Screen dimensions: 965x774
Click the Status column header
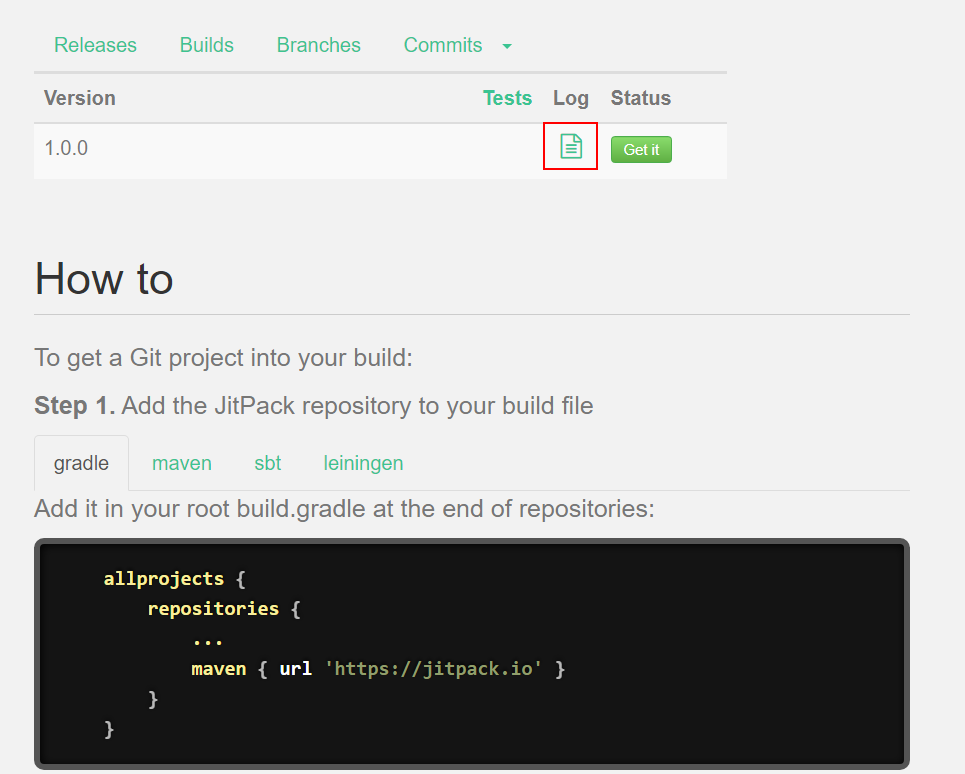[x=641, y=98]
